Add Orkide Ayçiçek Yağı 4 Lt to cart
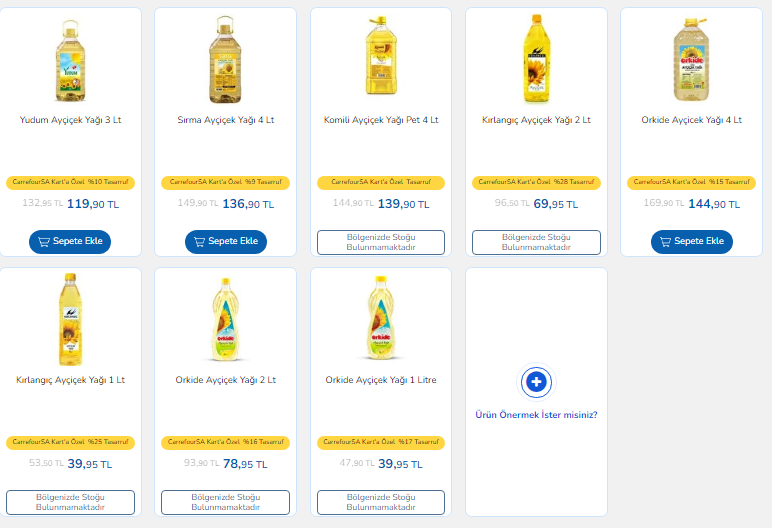This screenshot has height=528, width=772. [692, 242]
